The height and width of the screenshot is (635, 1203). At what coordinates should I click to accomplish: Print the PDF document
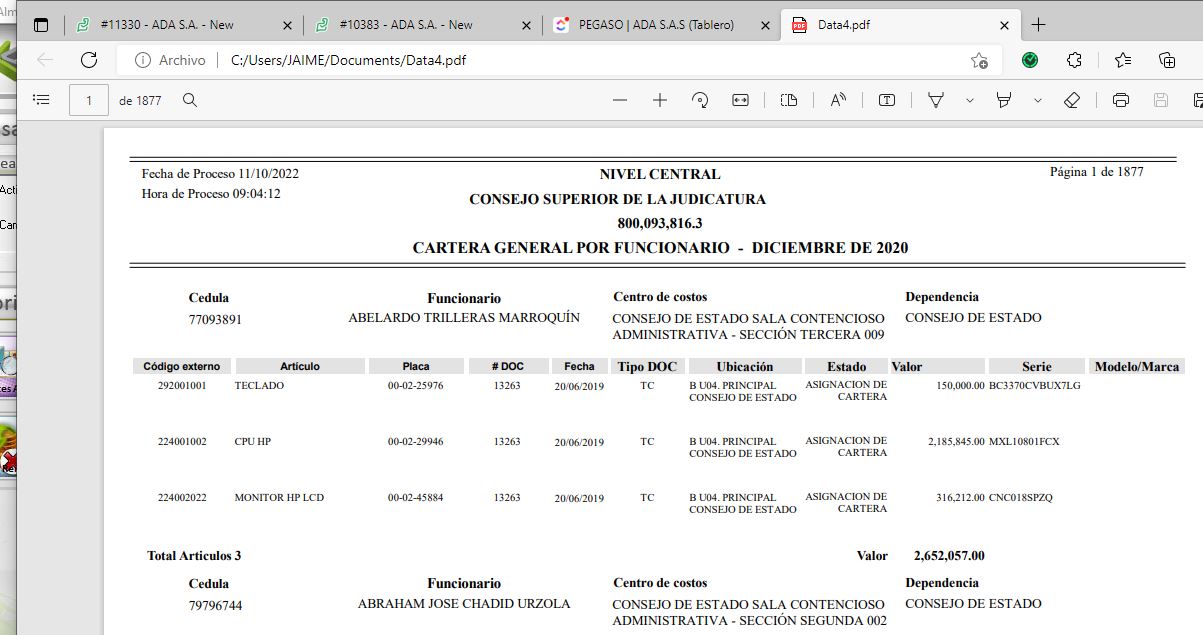1121,100
